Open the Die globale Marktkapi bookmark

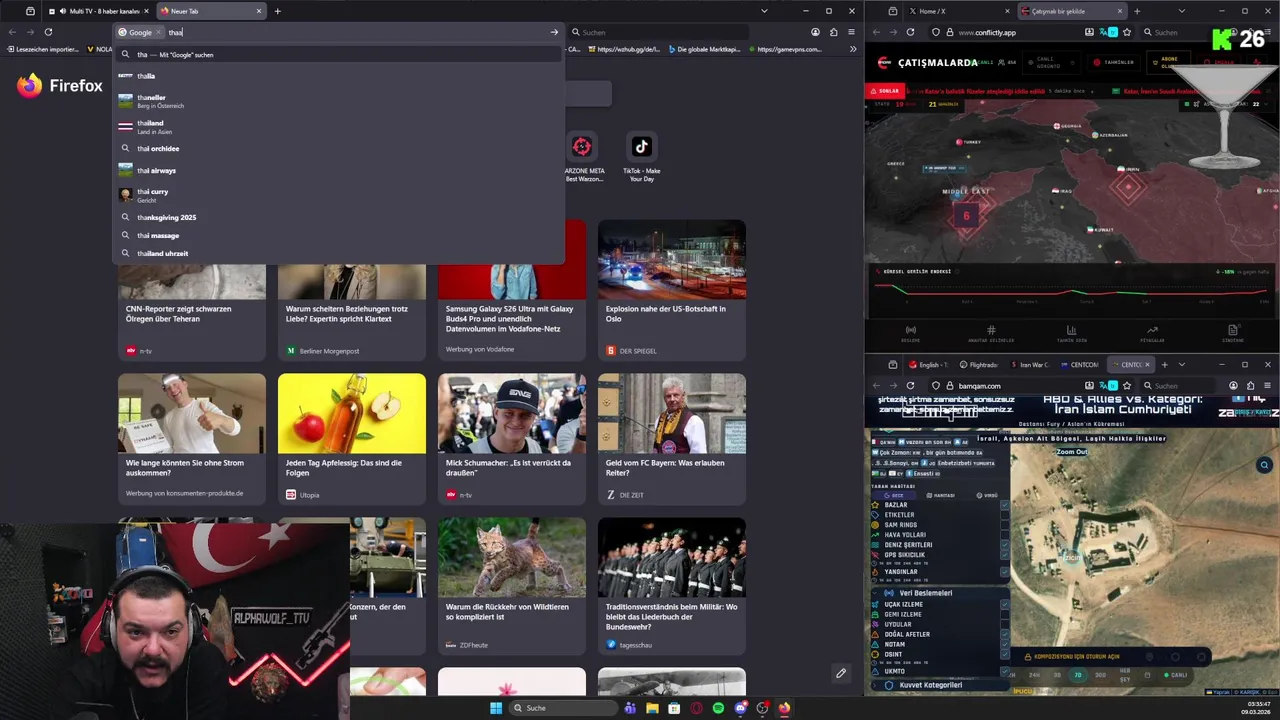tap(704, 49)
